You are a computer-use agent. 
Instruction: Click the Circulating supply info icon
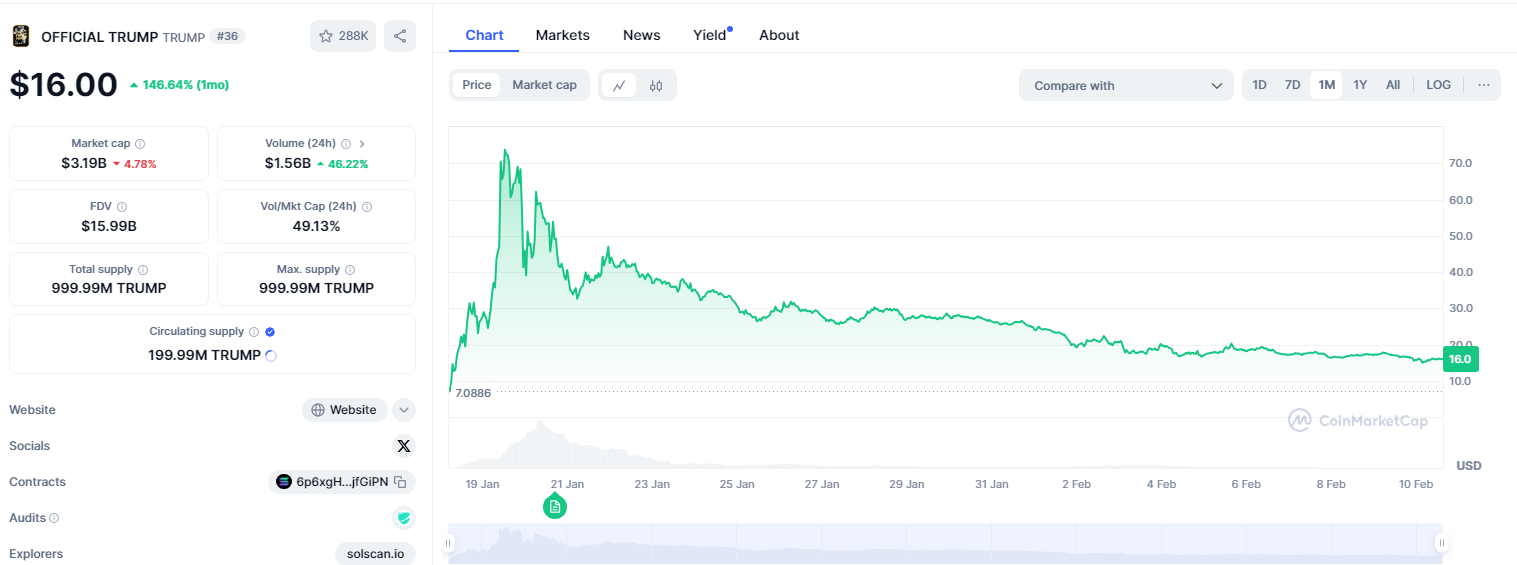254,332
